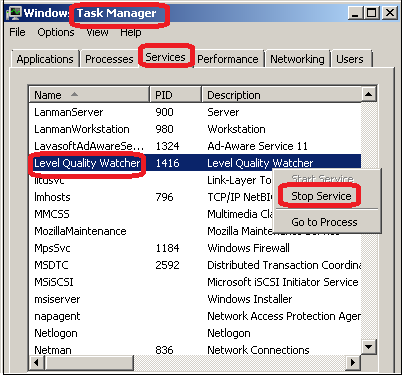Screen dimensions: 406x378
Task: Switch to the Processes tab
Action: tap(109, 59)
